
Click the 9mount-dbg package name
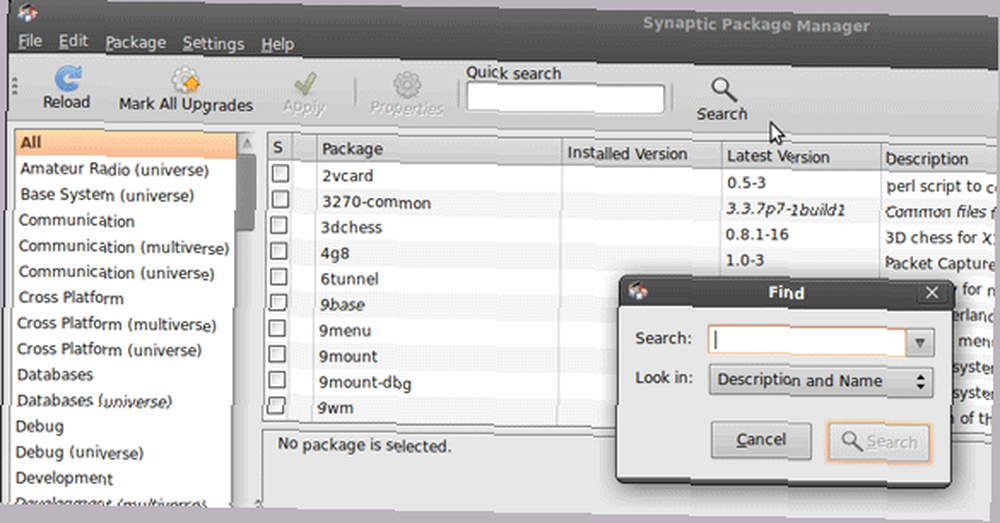coord(365,383)
